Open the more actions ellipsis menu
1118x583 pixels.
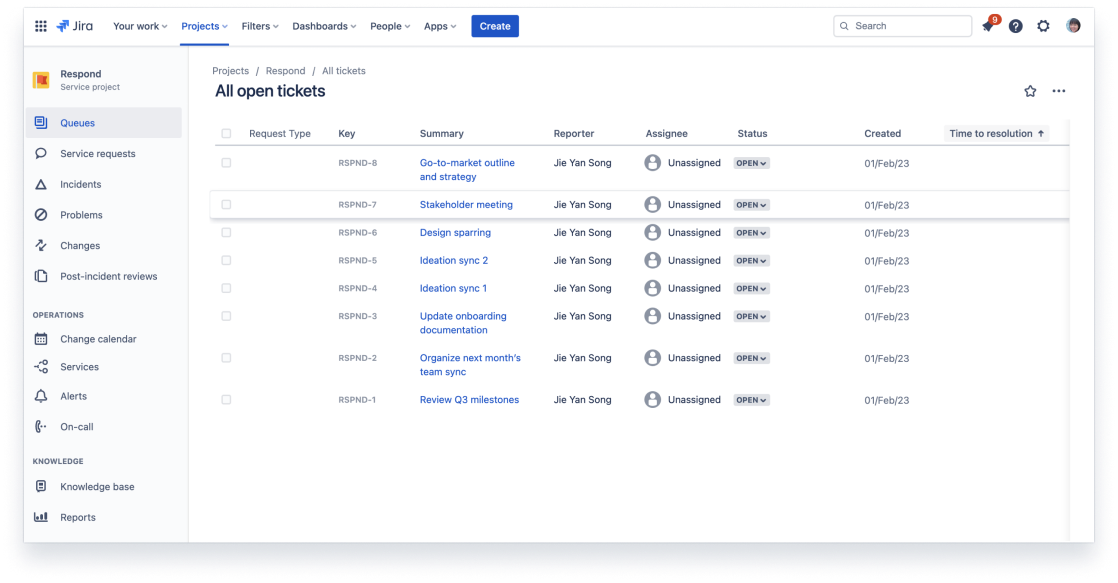coord(1059,91)
